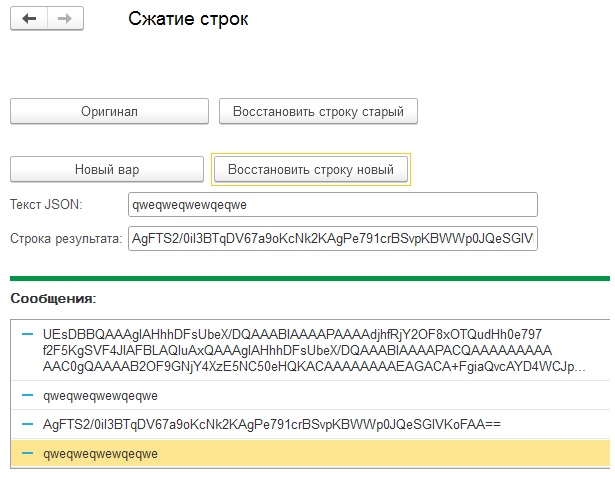This screenshot has height=480, width=615.
Task: Click the Строка результата label
Action: pos(66,238)
